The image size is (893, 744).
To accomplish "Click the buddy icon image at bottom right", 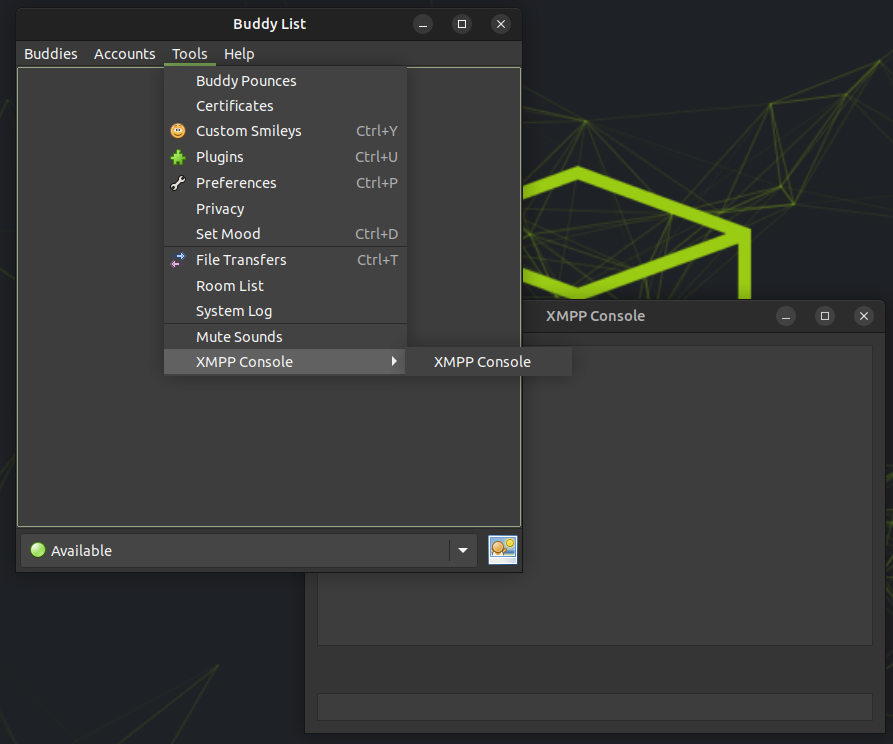I will [502, 550].
